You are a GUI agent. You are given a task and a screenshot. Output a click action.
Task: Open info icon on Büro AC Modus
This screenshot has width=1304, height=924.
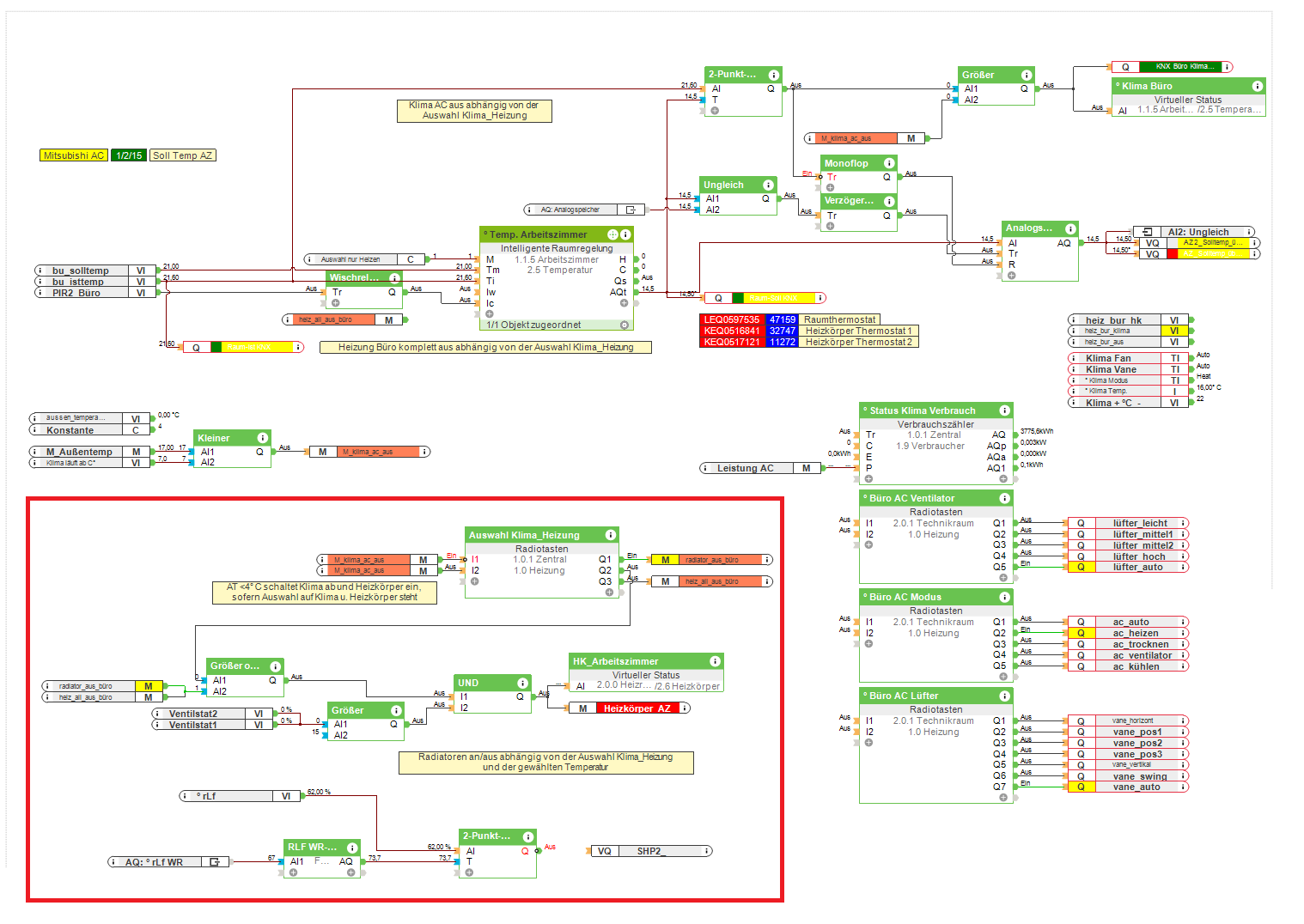pos(1004,597)
